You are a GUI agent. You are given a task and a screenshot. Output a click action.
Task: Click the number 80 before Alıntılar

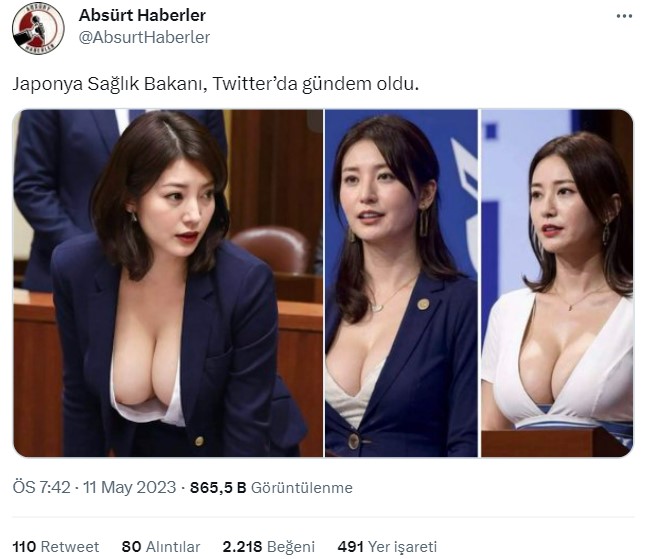pos(131,547)
